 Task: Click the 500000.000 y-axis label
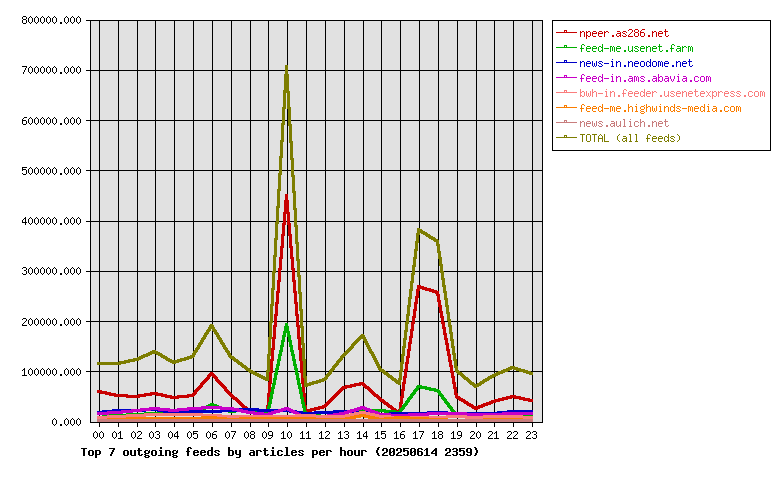[x=51, y=171]
